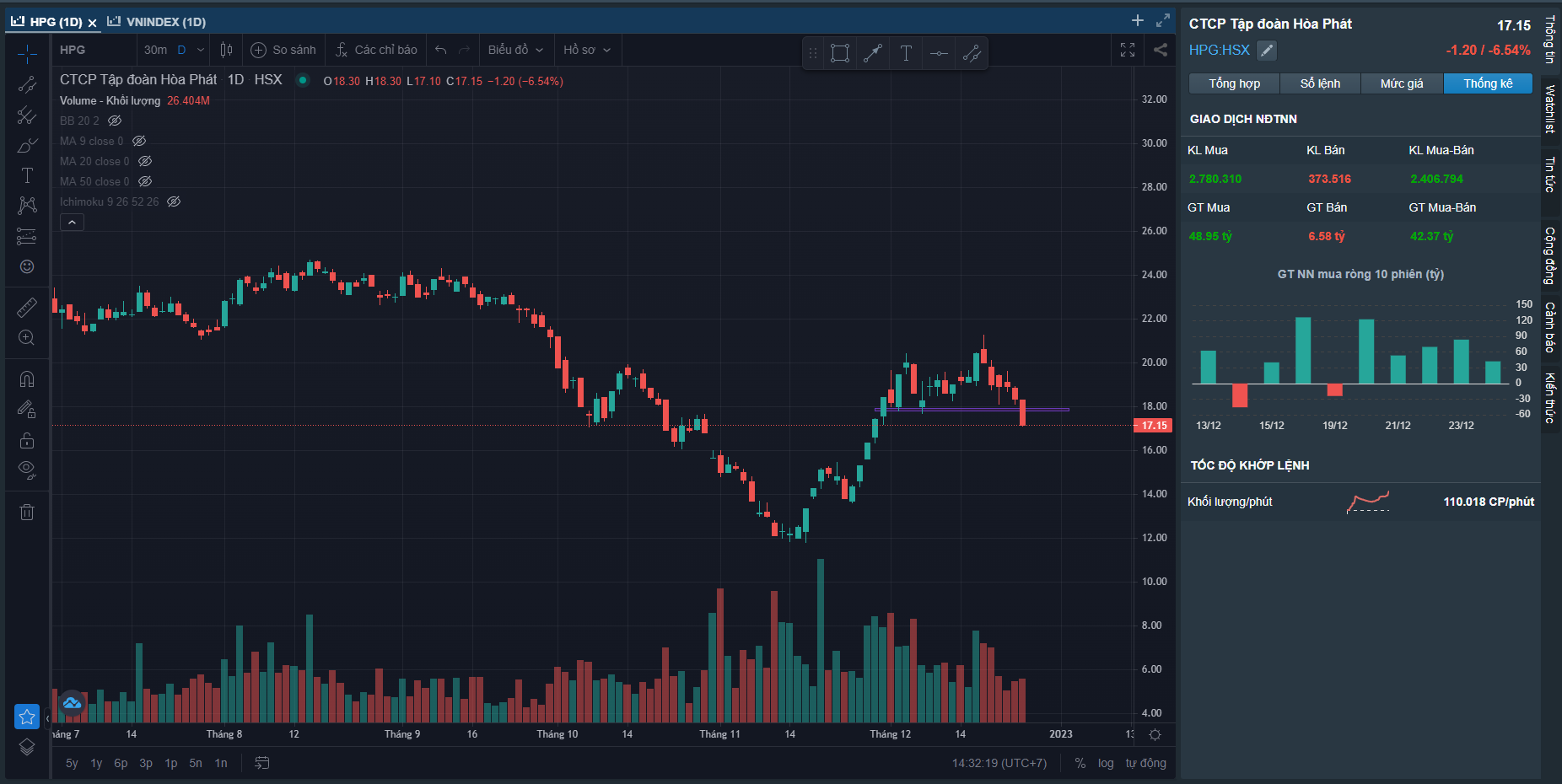1562x784 pixels.
Task: Set the time range to 1y
Action: pos(96,763)
